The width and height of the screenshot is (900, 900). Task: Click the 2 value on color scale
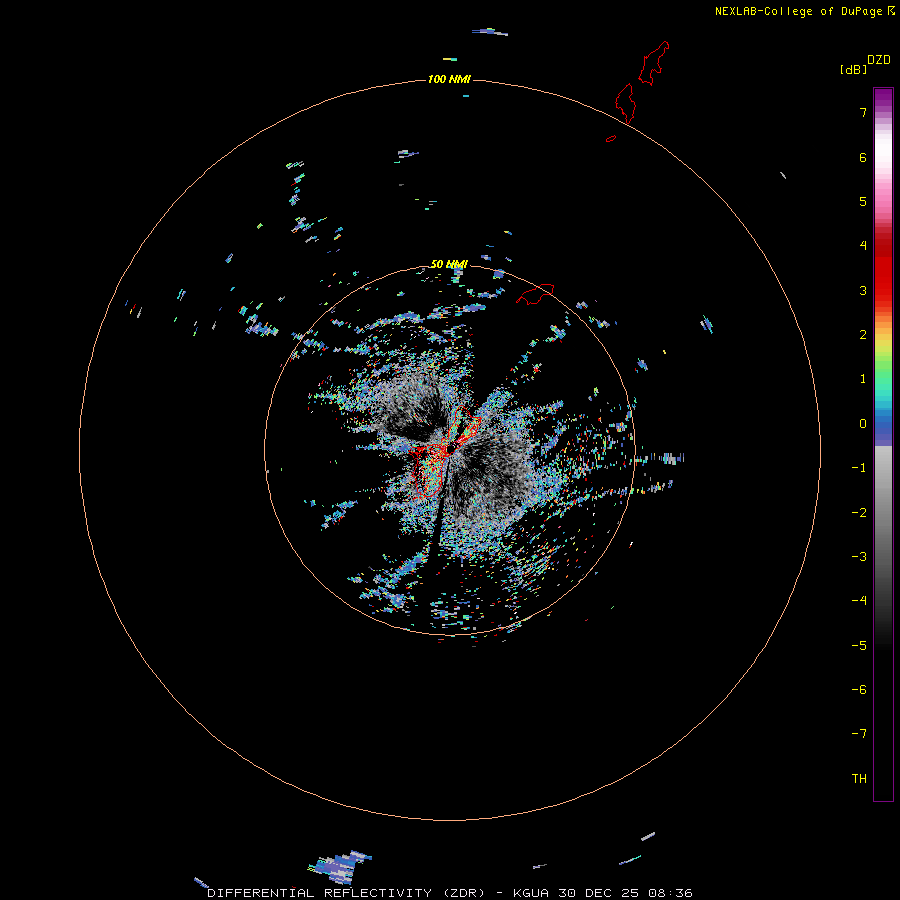[x=863, y=335]
